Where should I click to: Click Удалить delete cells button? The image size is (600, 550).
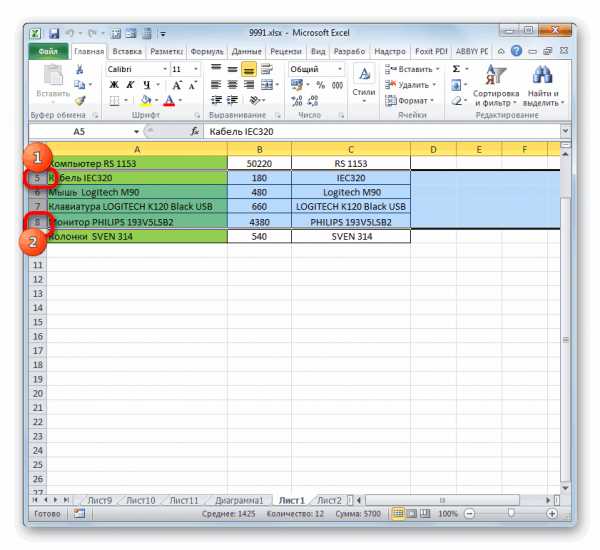point(410,85)
